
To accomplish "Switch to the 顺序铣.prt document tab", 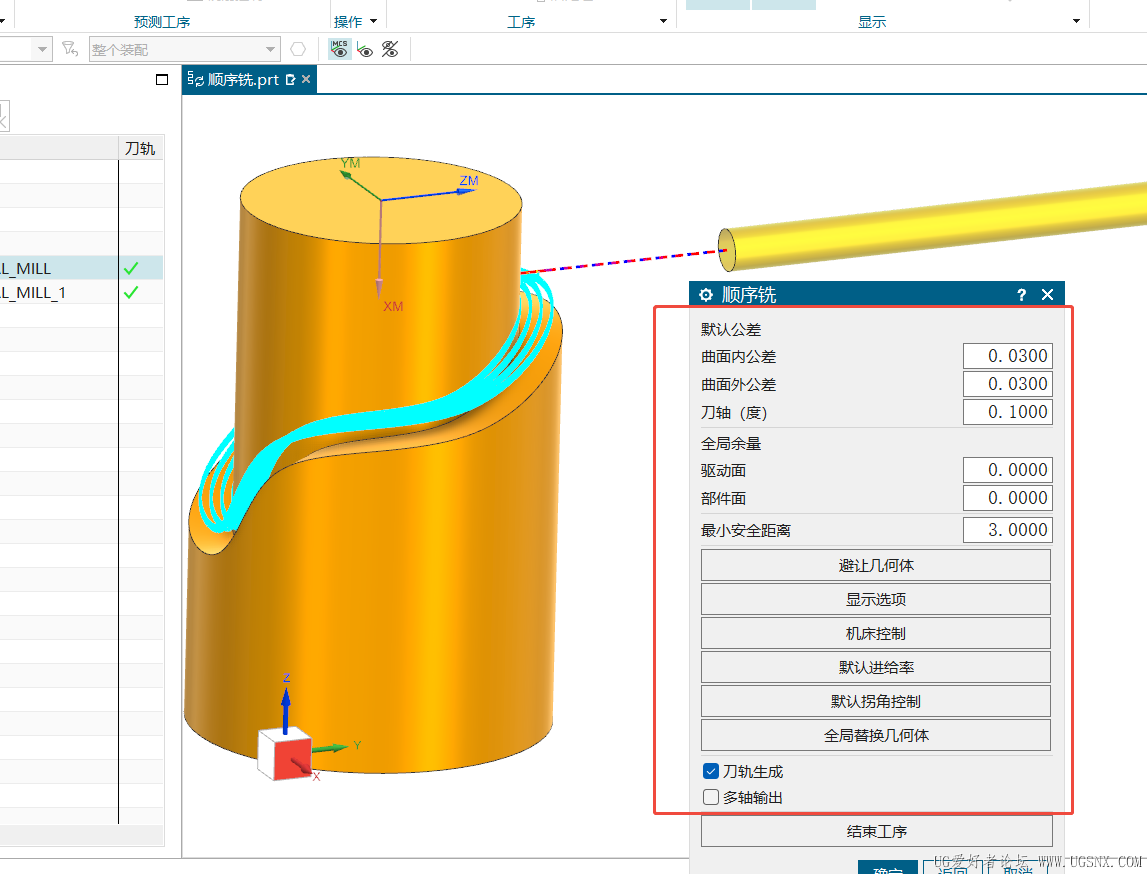I will (x=243, y=80).
